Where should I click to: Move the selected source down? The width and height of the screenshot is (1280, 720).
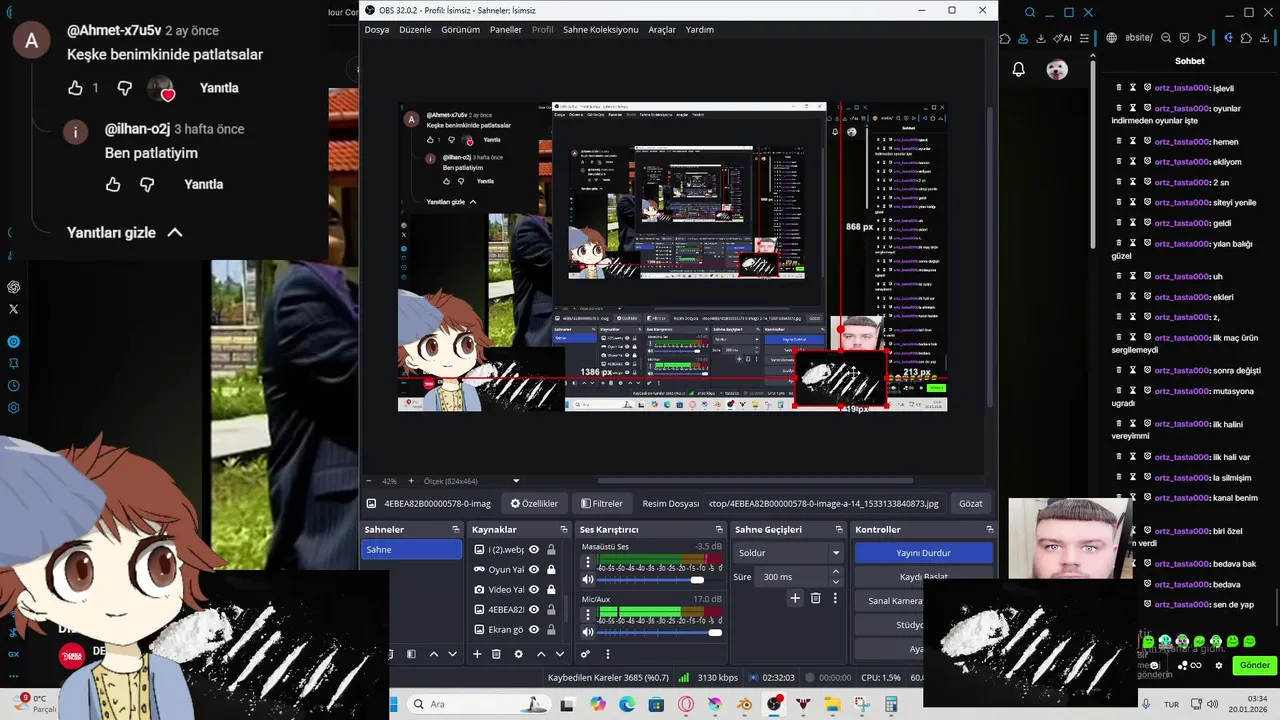(560, 654)
